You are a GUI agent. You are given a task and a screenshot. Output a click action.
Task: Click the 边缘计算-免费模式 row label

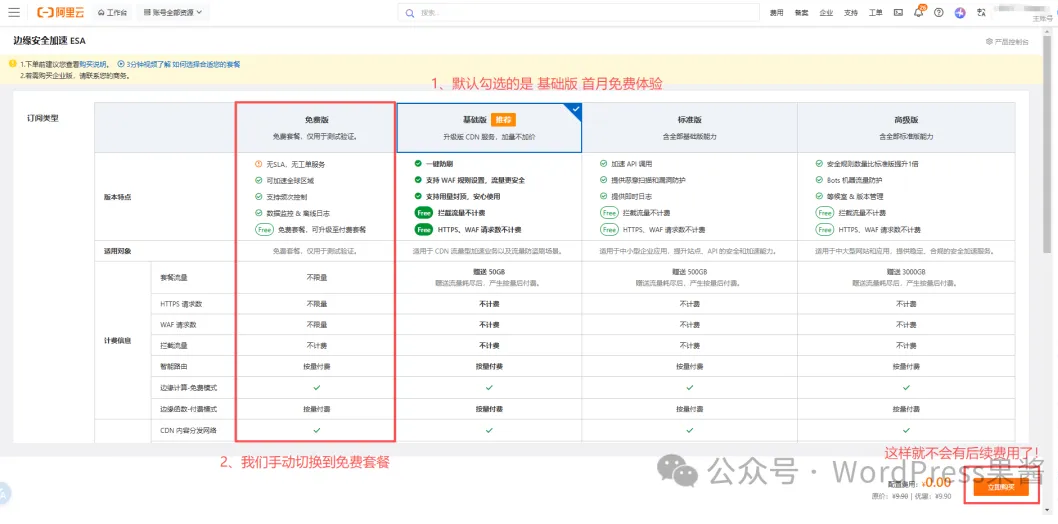click(x=188, y=388)
